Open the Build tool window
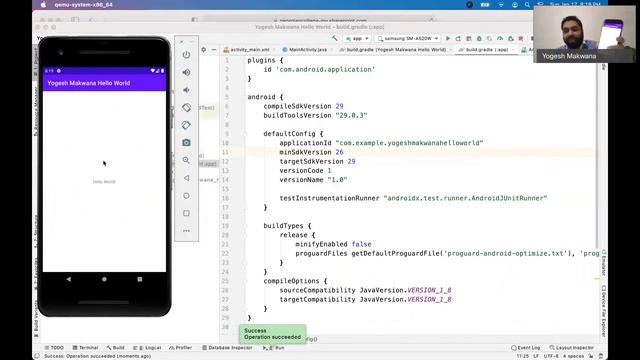 click(116, 348)
